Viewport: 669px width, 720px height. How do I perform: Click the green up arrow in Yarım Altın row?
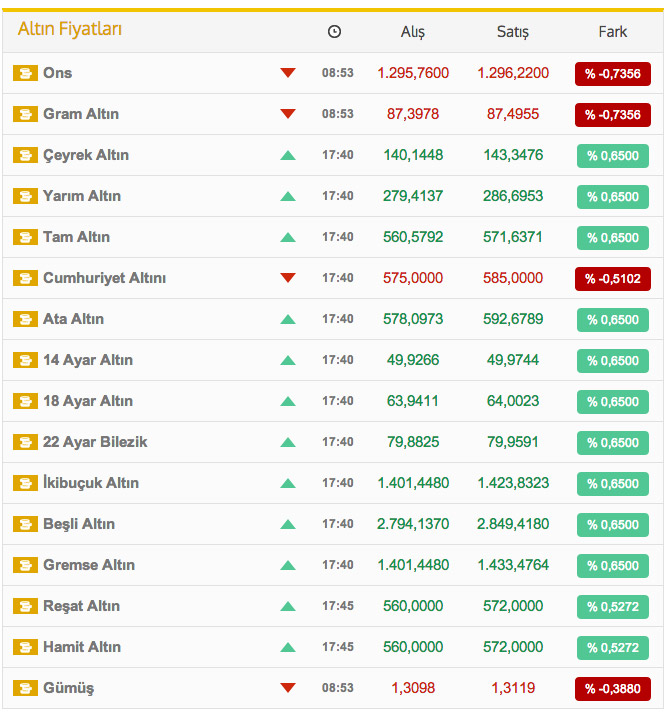[288, 196]
